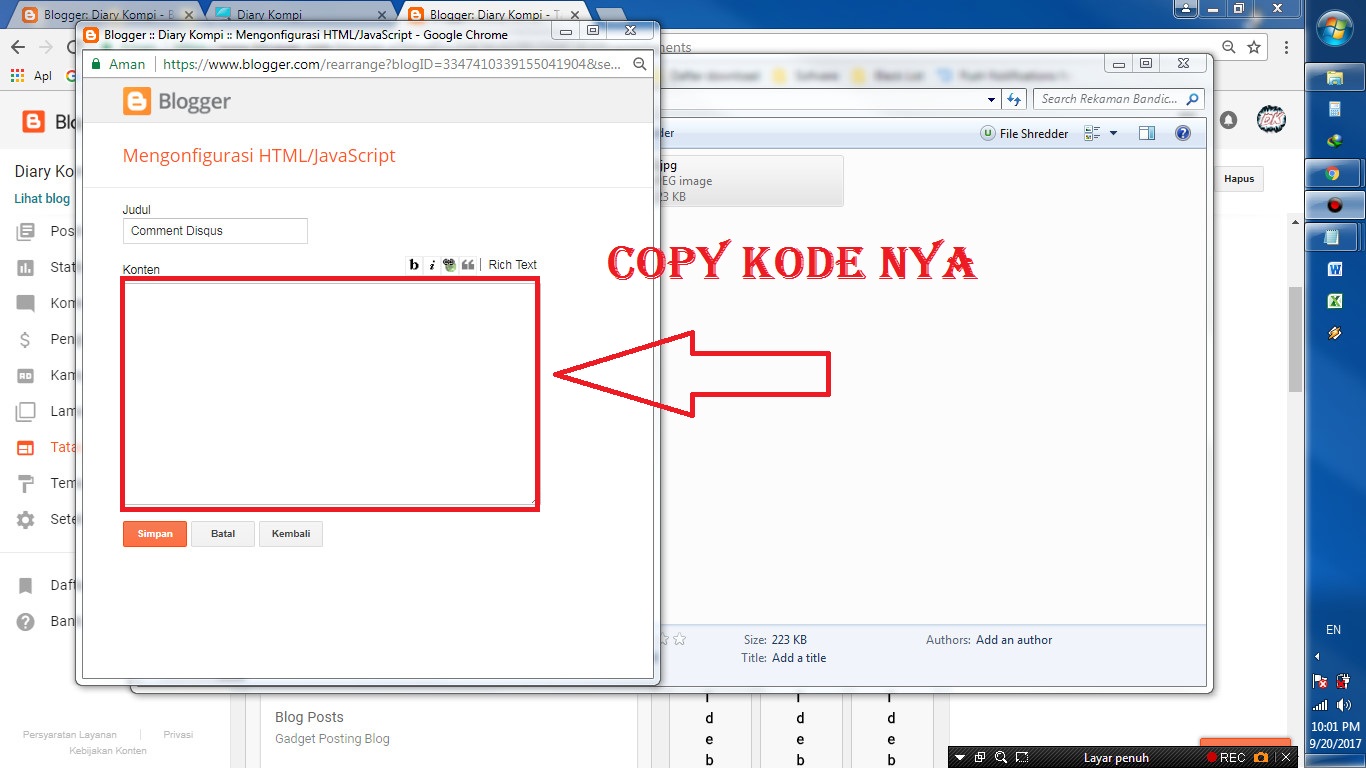The image size is (1366, 768).
Task: Open Explorer help question mark
Action: [1183, 133]
